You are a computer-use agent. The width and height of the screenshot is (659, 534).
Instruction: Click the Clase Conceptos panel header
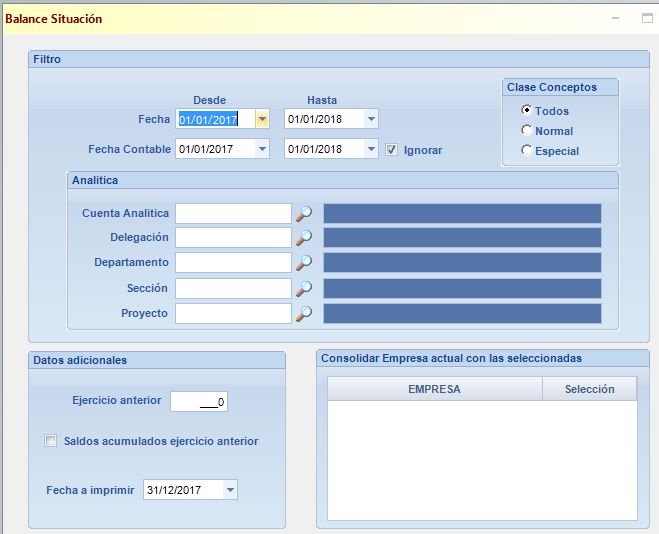pyautogui.click(x=560, y=87)
